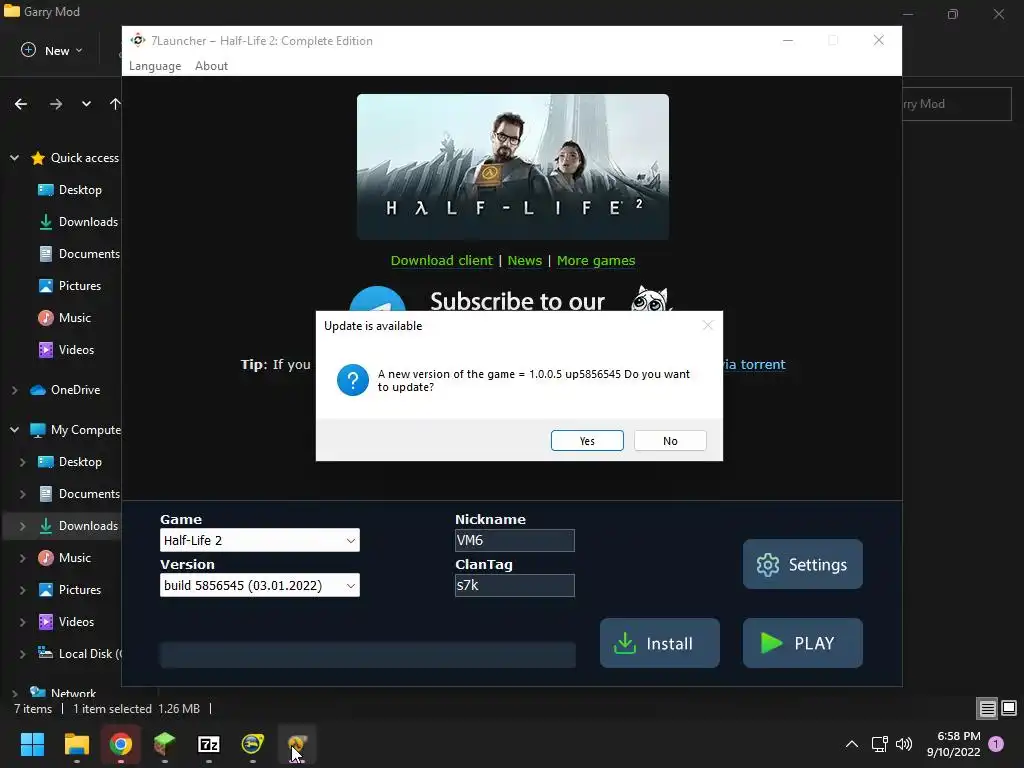
Task: Click the 7Launcher title bar logo icon
Action: (x=137, y=40)
